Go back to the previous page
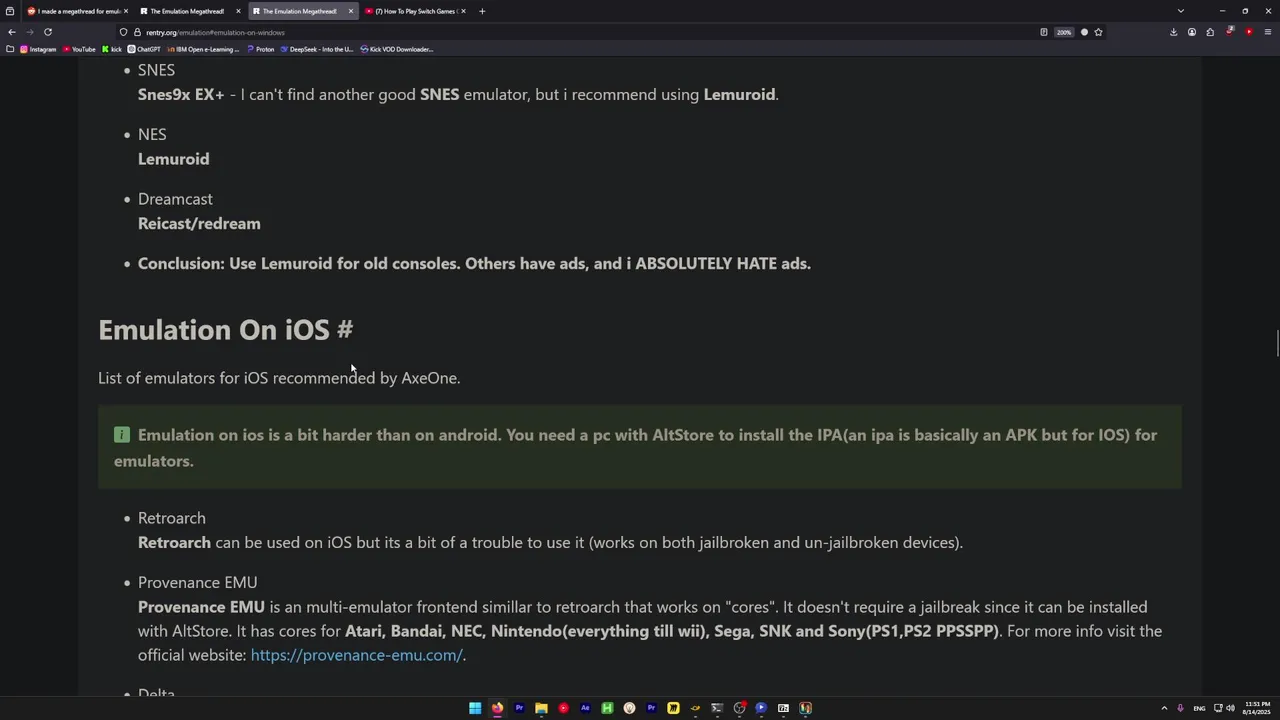This screenshot has height=720, width=1280. pyautogui.click(x=12, y=32)
